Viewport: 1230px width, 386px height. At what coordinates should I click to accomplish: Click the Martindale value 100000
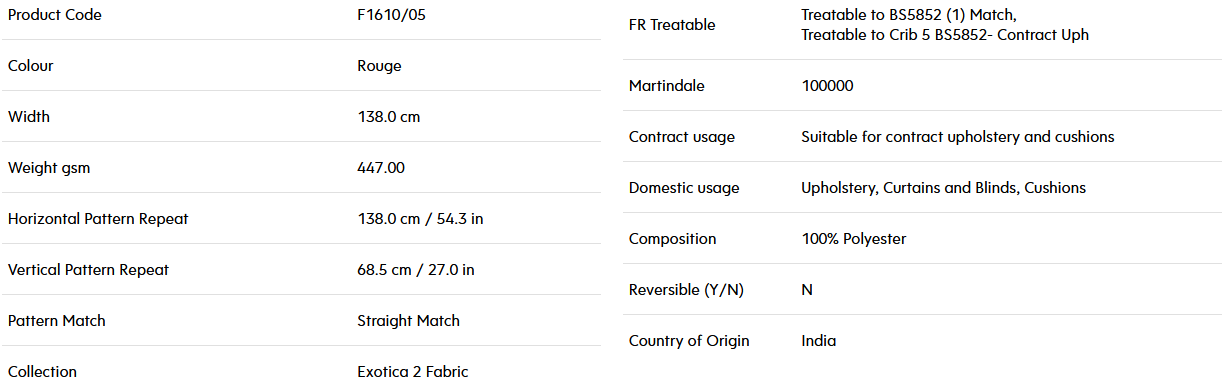[827, 86]
